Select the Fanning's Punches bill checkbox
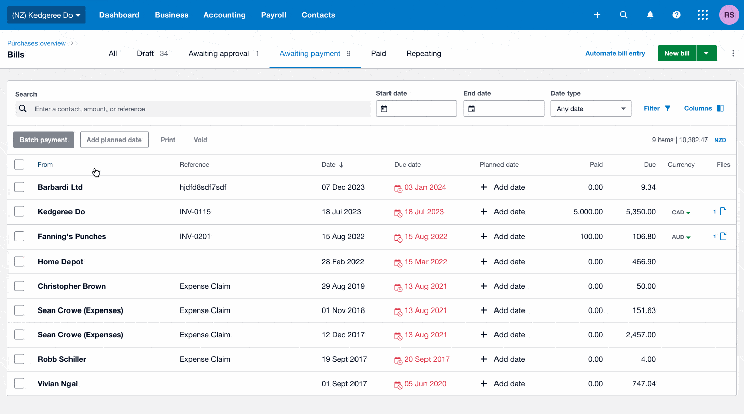This screenshot has width=744, height=414. 19,236
